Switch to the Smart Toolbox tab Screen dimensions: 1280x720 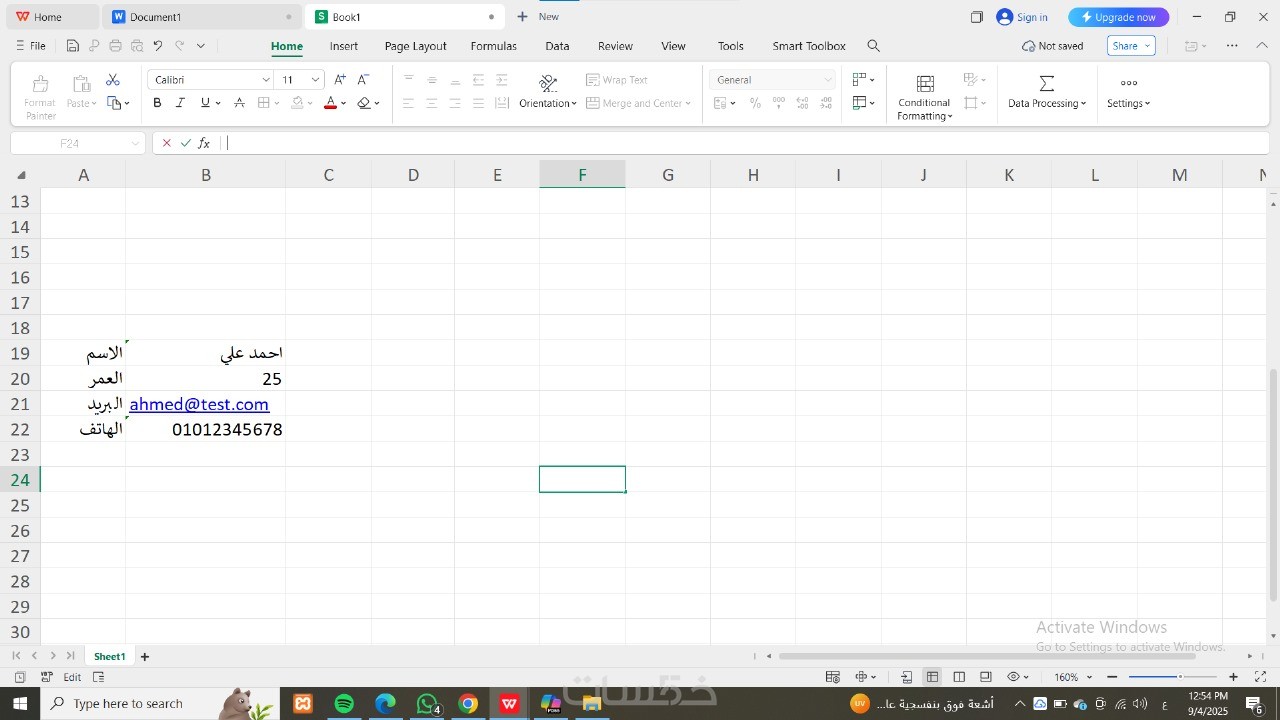tap(809, 46)
